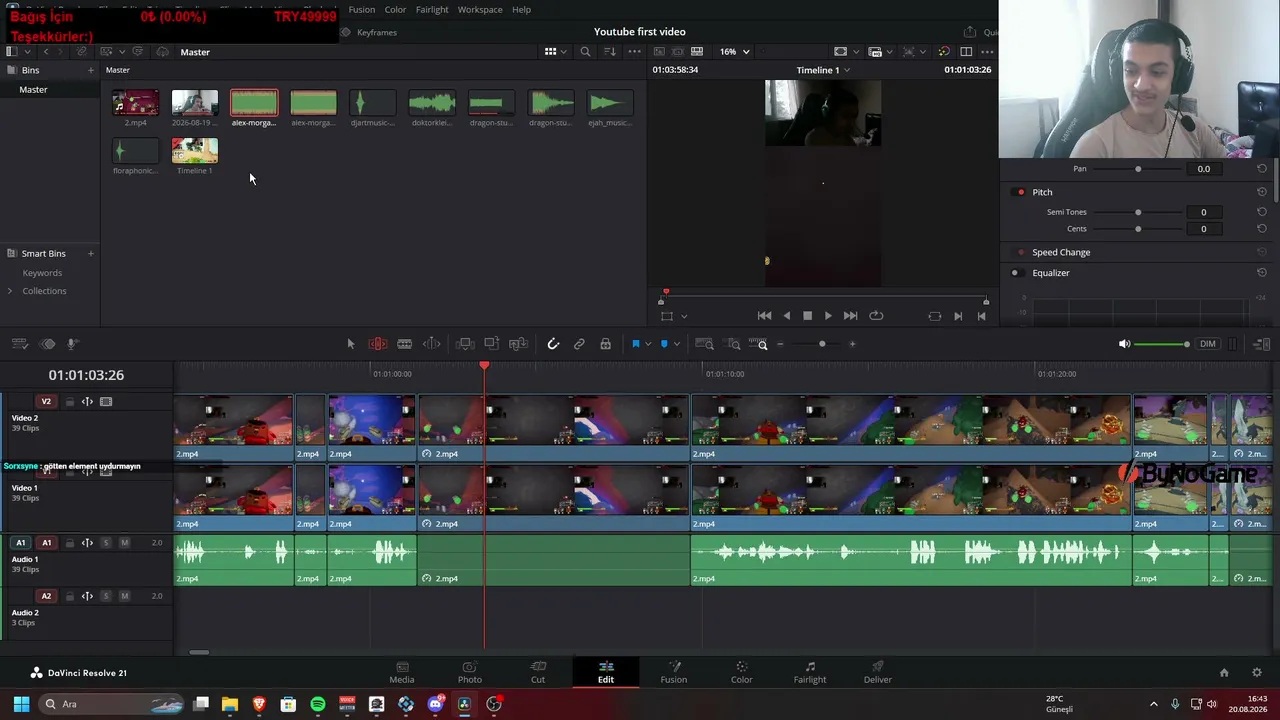Toggle Position Lock padlock in toolbar
Viewport: 1280px width, 720px height.
pos(605,344)
